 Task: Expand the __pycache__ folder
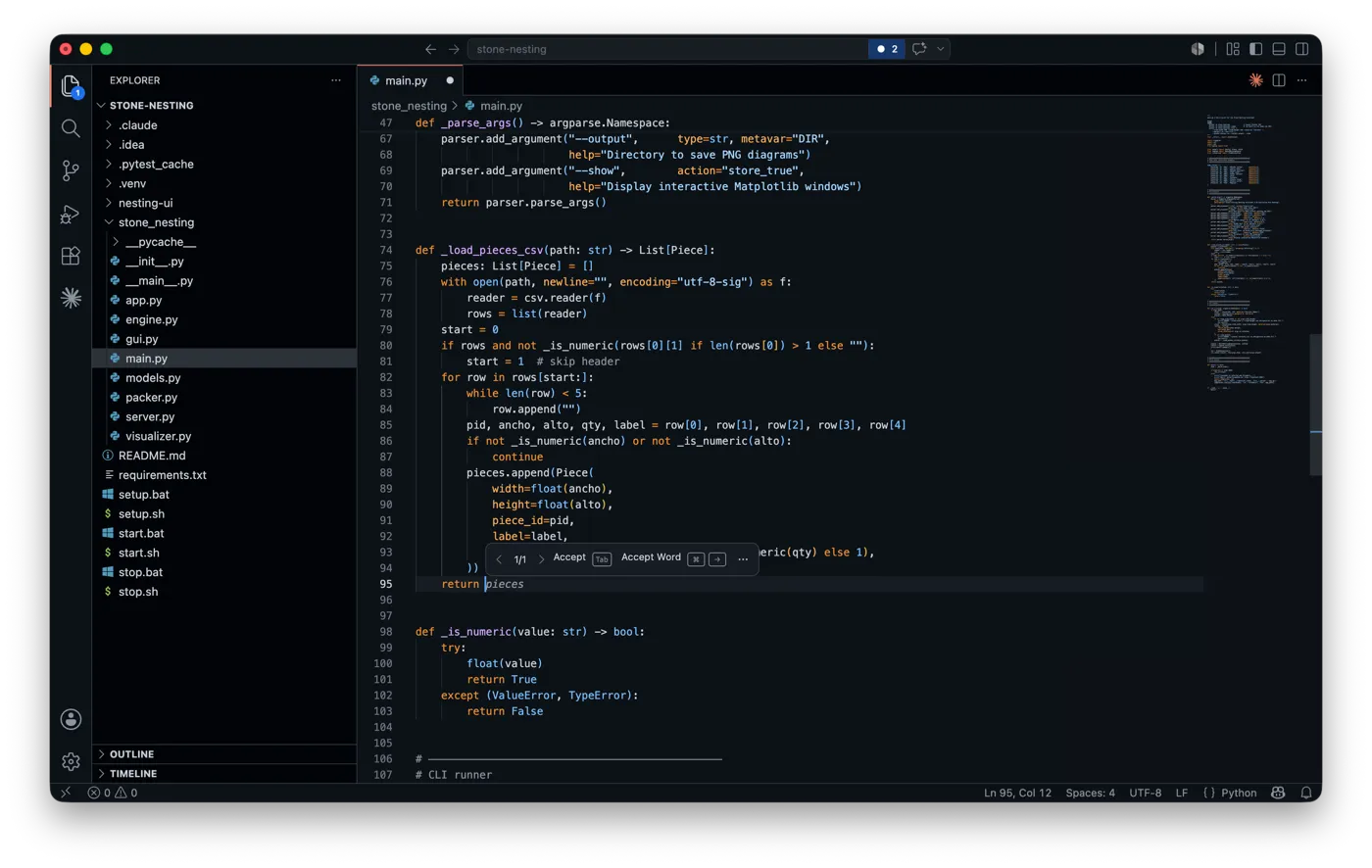coord(161,242)
